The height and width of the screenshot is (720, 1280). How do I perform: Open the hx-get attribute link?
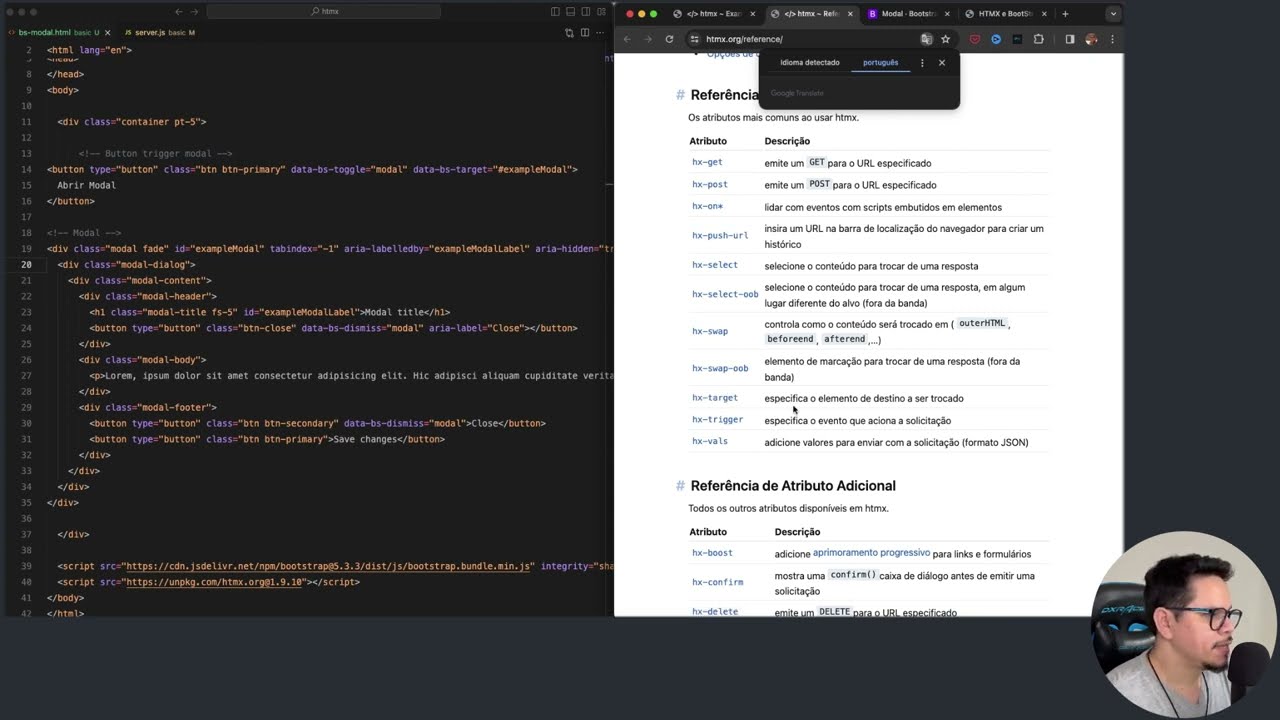coord(707,162)
